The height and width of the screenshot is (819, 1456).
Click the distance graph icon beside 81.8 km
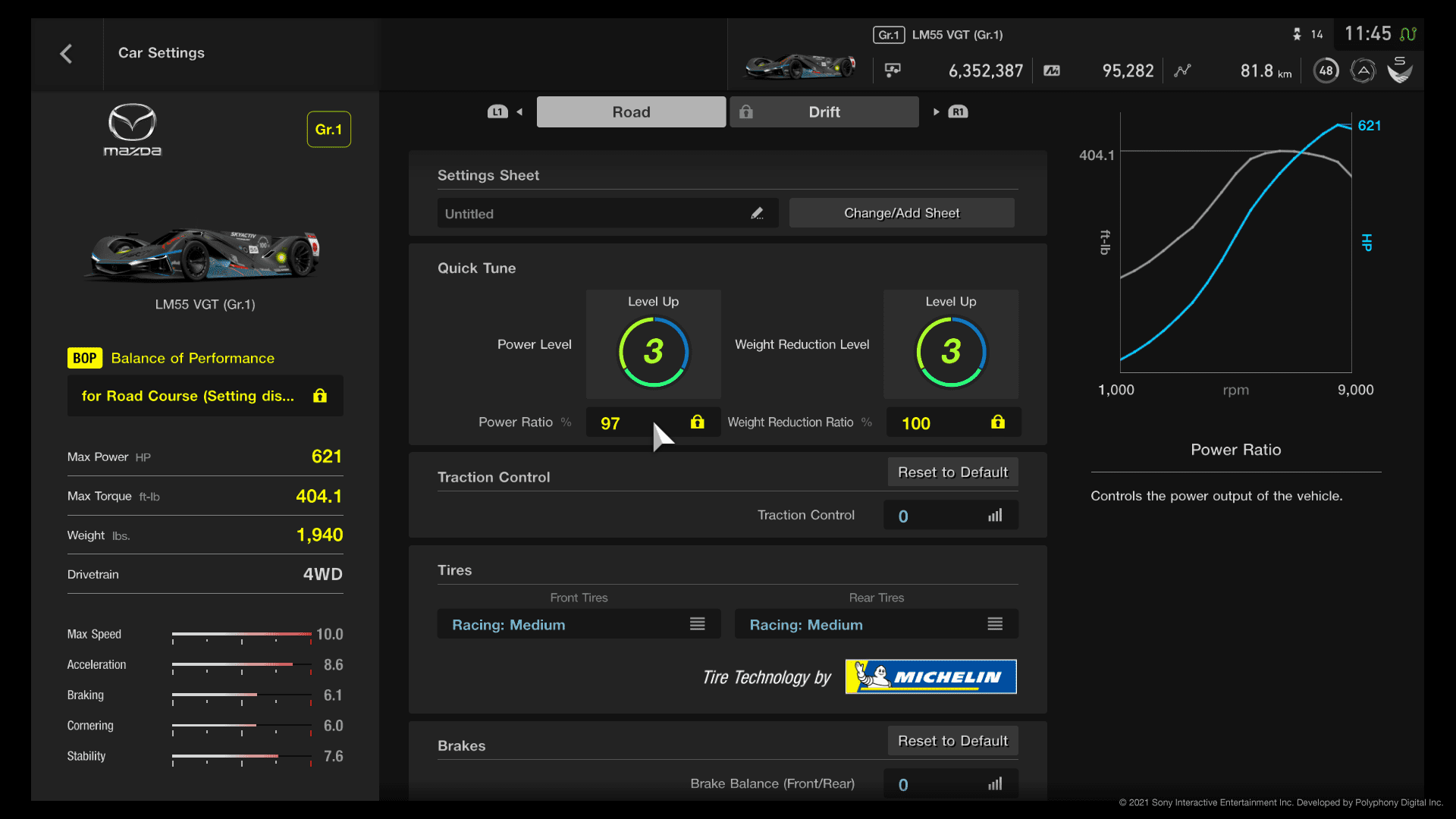point(1182,71)
